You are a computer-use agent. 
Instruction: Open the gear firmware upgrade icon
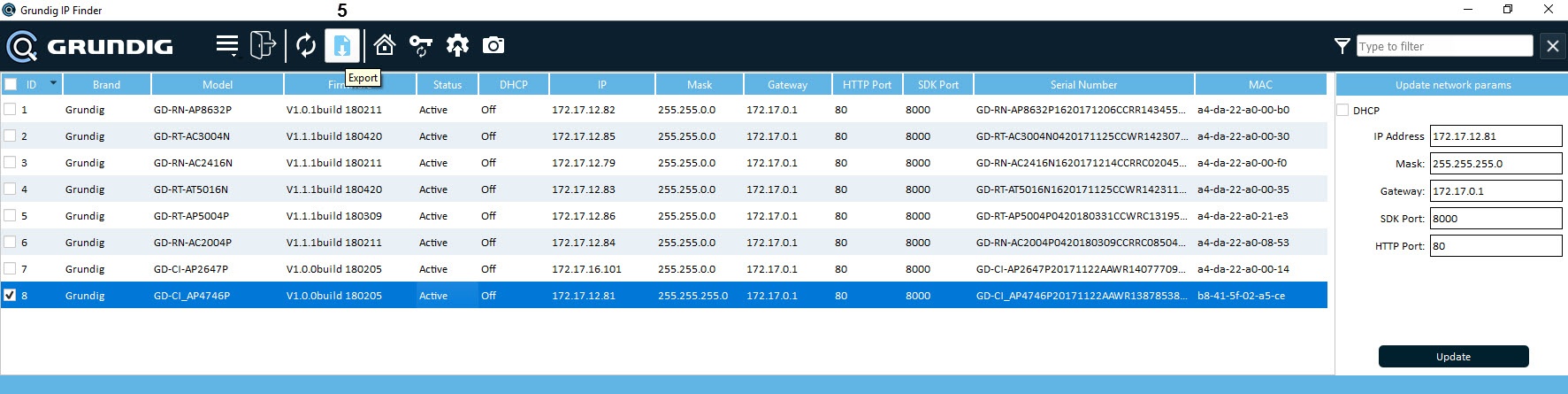point(457,45)
